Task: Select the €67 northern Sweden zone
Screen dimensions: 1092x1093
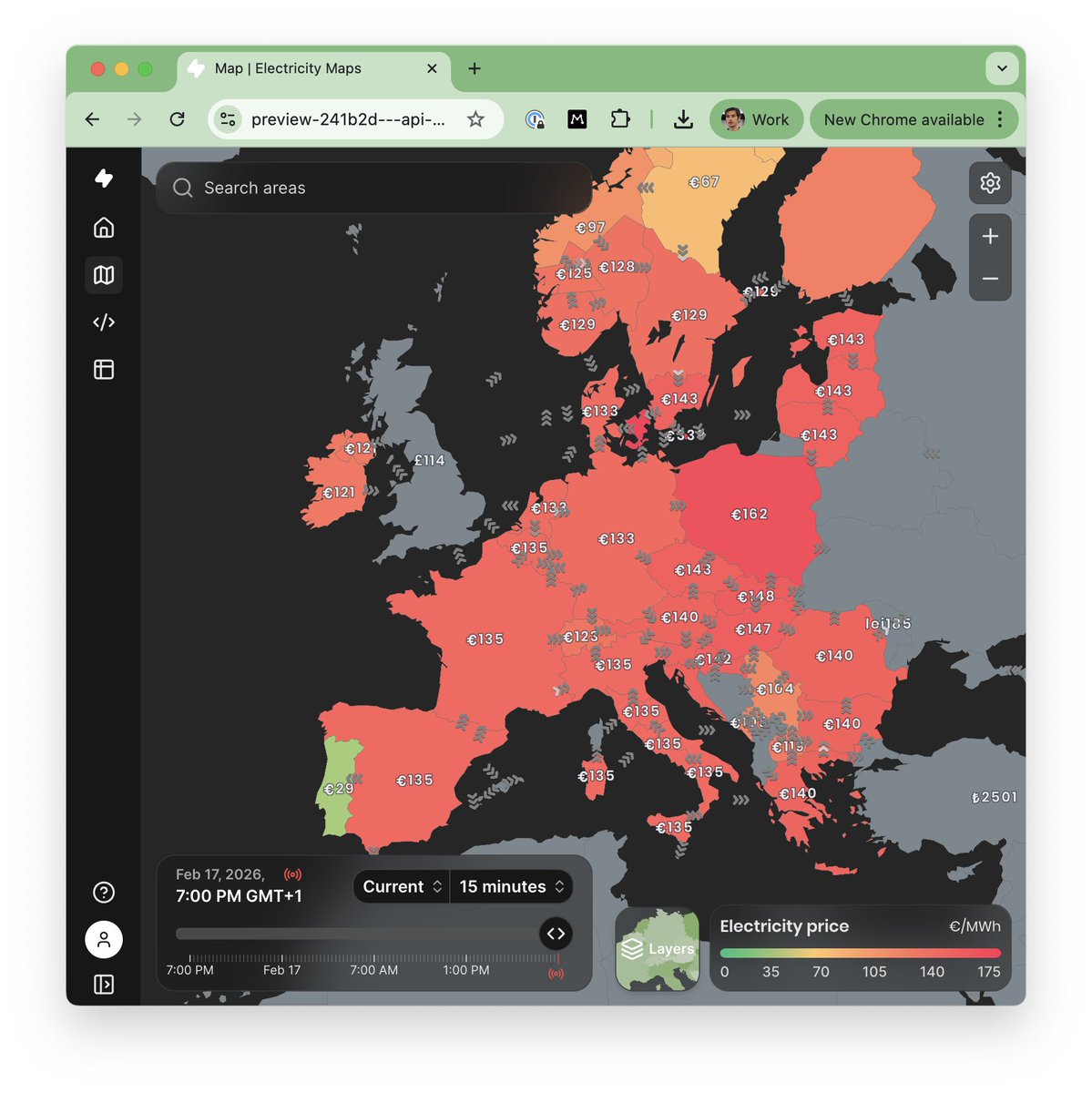Action: point(703,182)
